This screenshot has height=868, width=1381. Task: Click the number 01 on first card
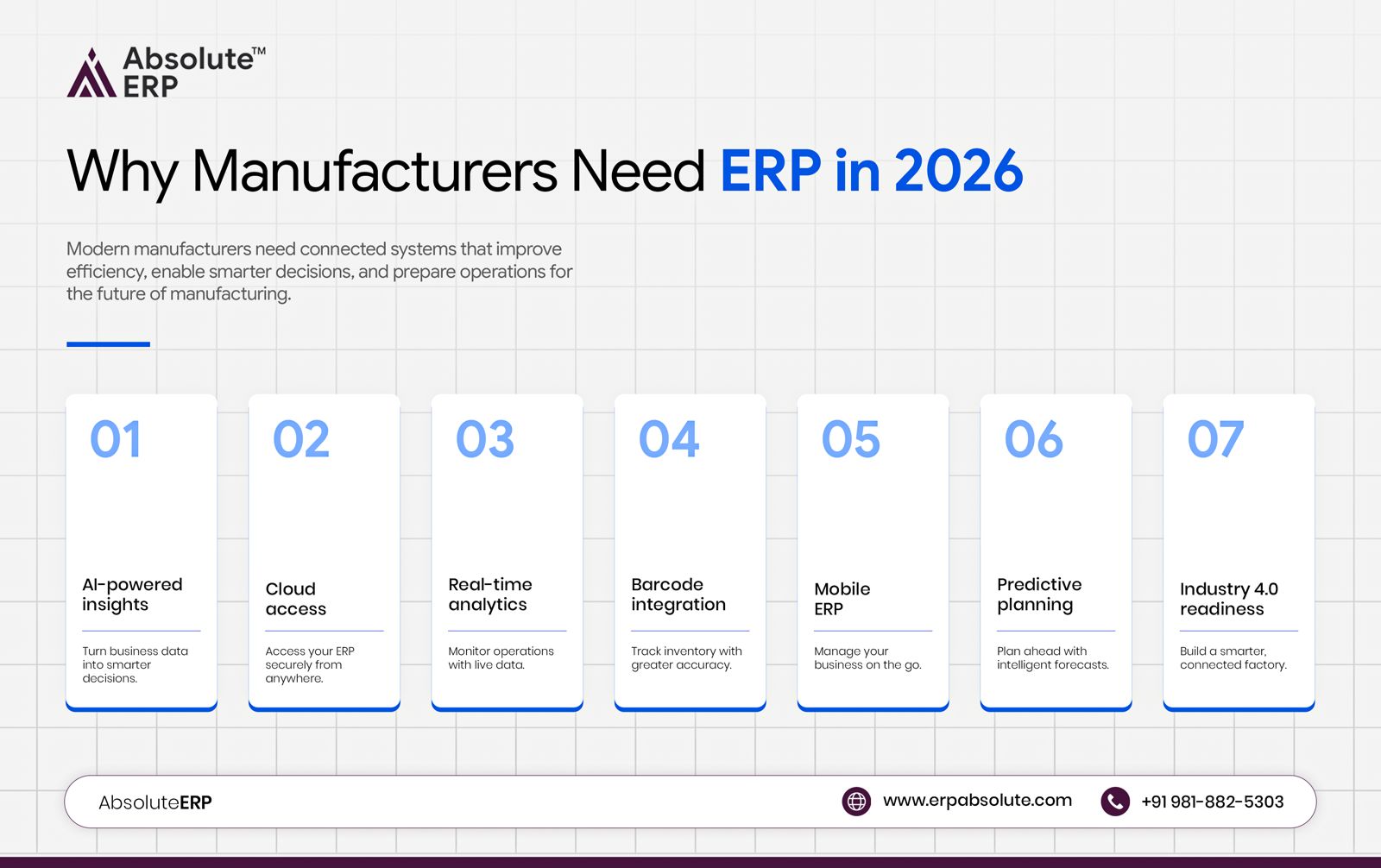116,439
